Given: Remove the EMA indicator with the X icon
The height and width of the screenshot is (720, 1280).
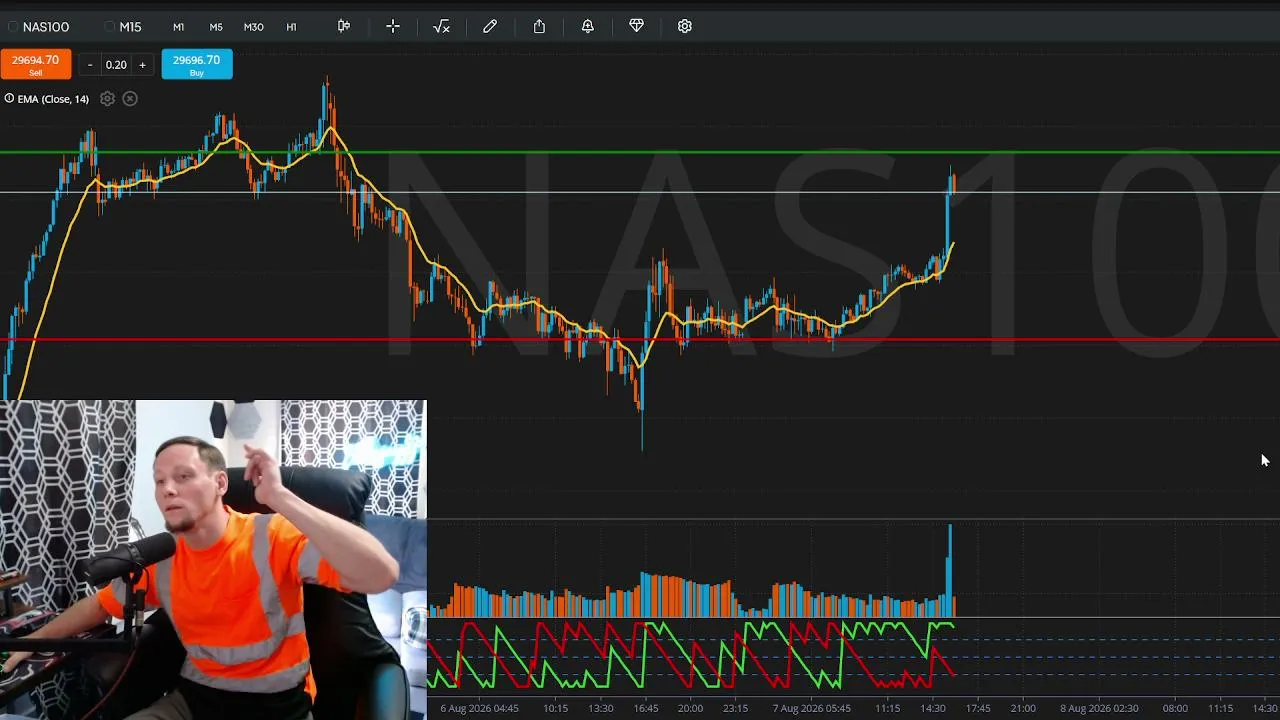Looking at the screenshot, I should pyautogui.click(x=130, y=98).
